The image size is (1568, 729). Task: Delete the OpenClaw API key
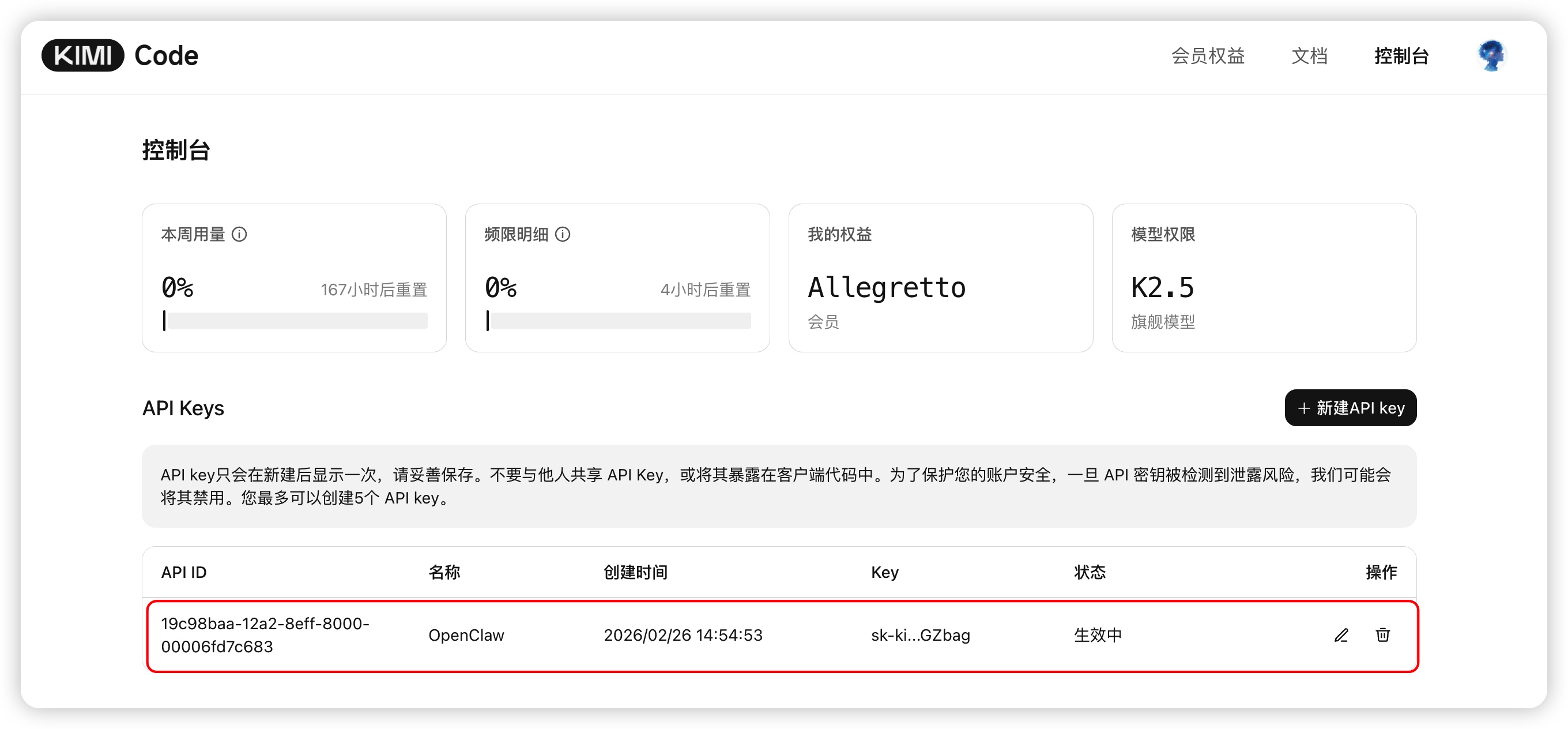point(1382,635)
